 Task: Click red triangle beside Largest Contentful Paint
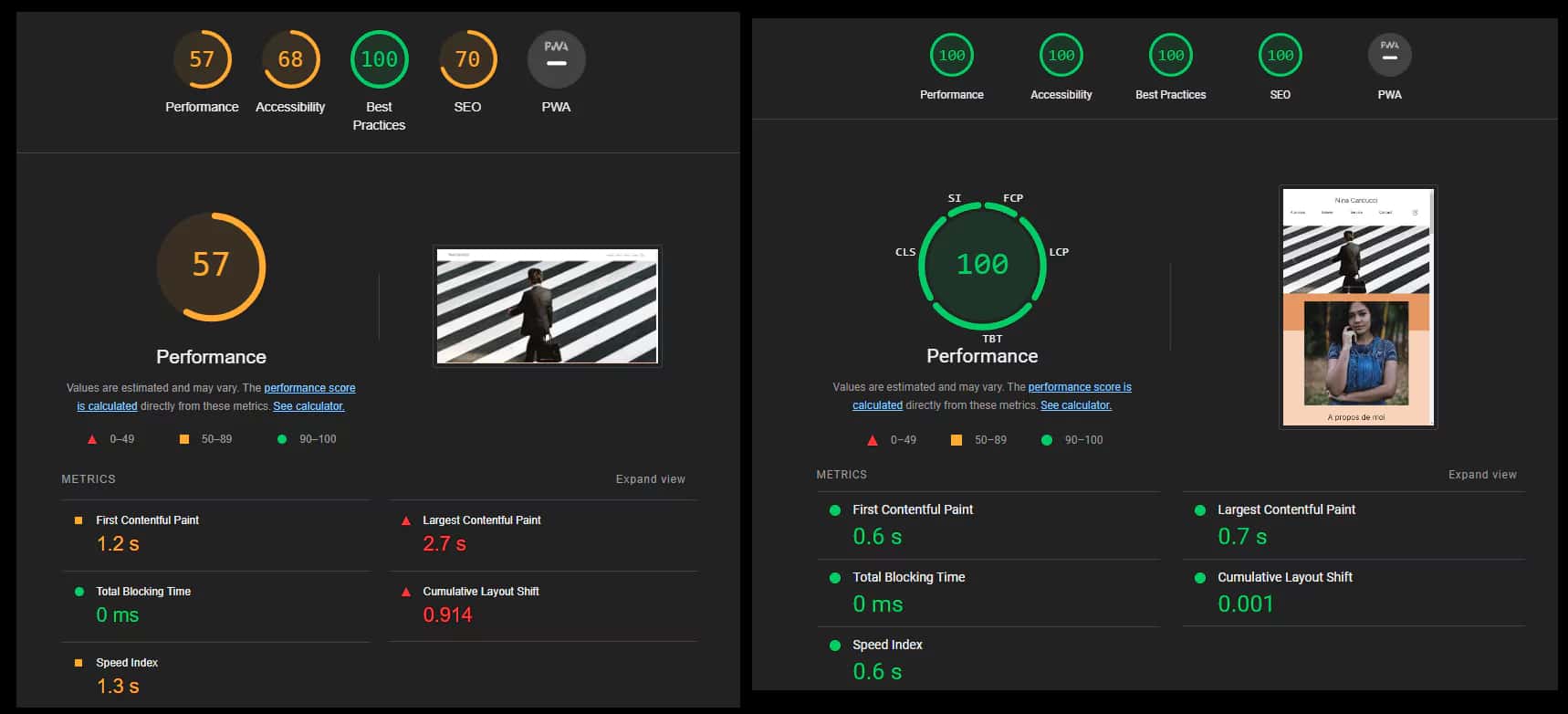point(406,520)
